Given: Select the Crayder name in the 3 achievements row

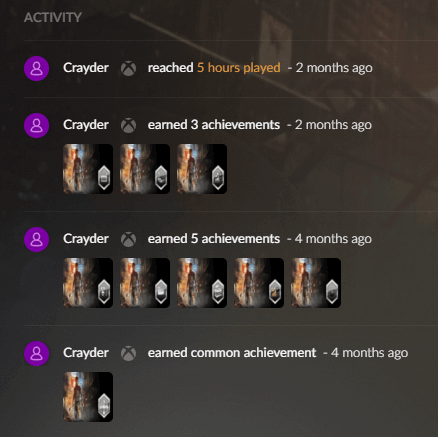Looking at the screenshot, I should tap(86, 125).
